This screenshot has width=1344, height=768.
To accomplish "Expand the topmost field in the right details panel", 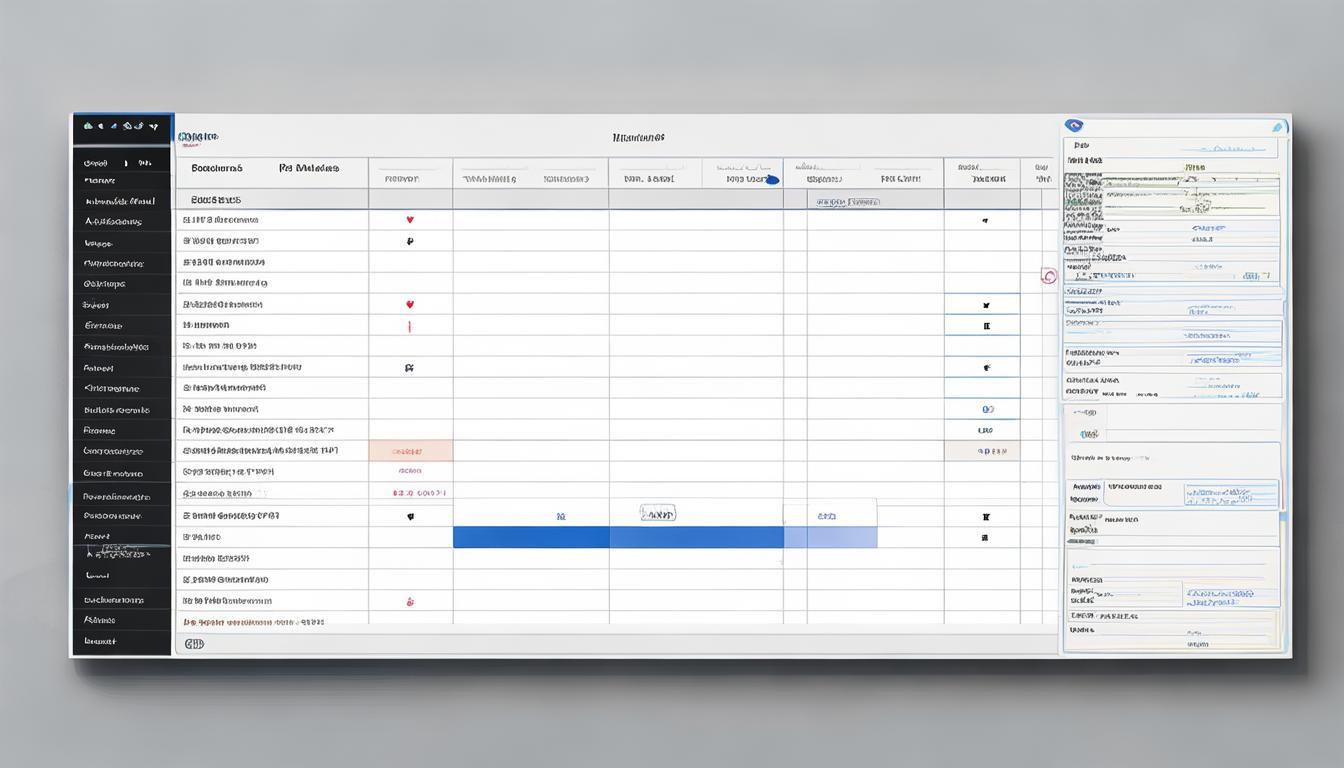I will [1174, 146].
